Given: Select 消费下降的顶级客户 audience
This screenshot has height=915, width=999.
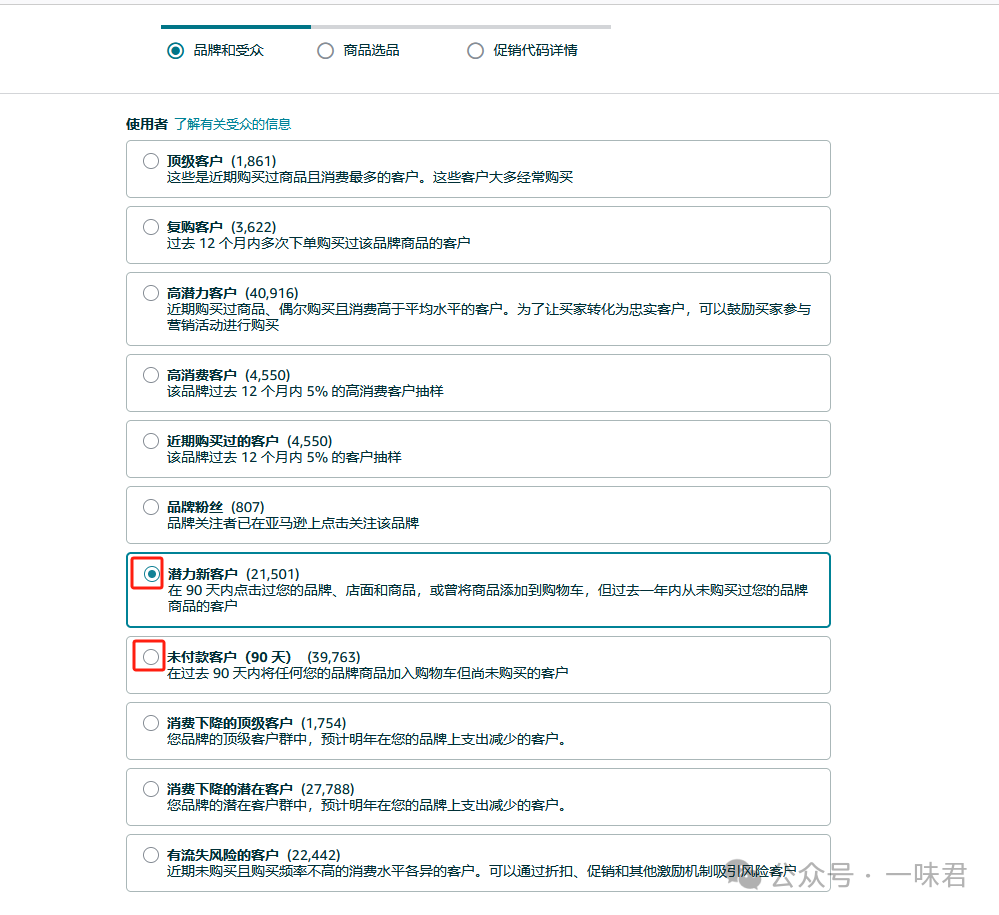Looking at the screenshot, I should coord(151,722).
